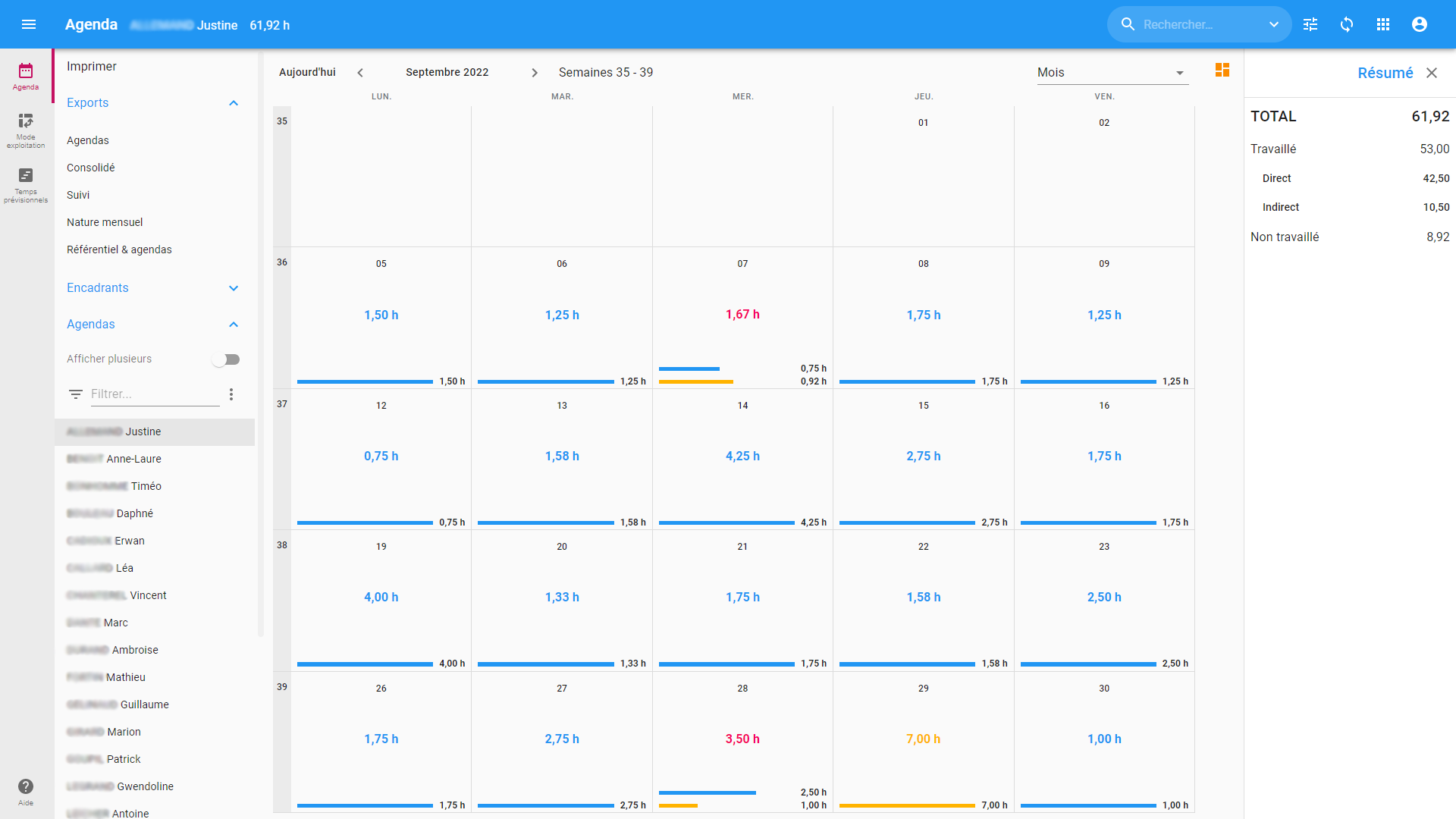Select Léa in the agenda list
This screenshot has width=1456, height=819.
[155, 568]
